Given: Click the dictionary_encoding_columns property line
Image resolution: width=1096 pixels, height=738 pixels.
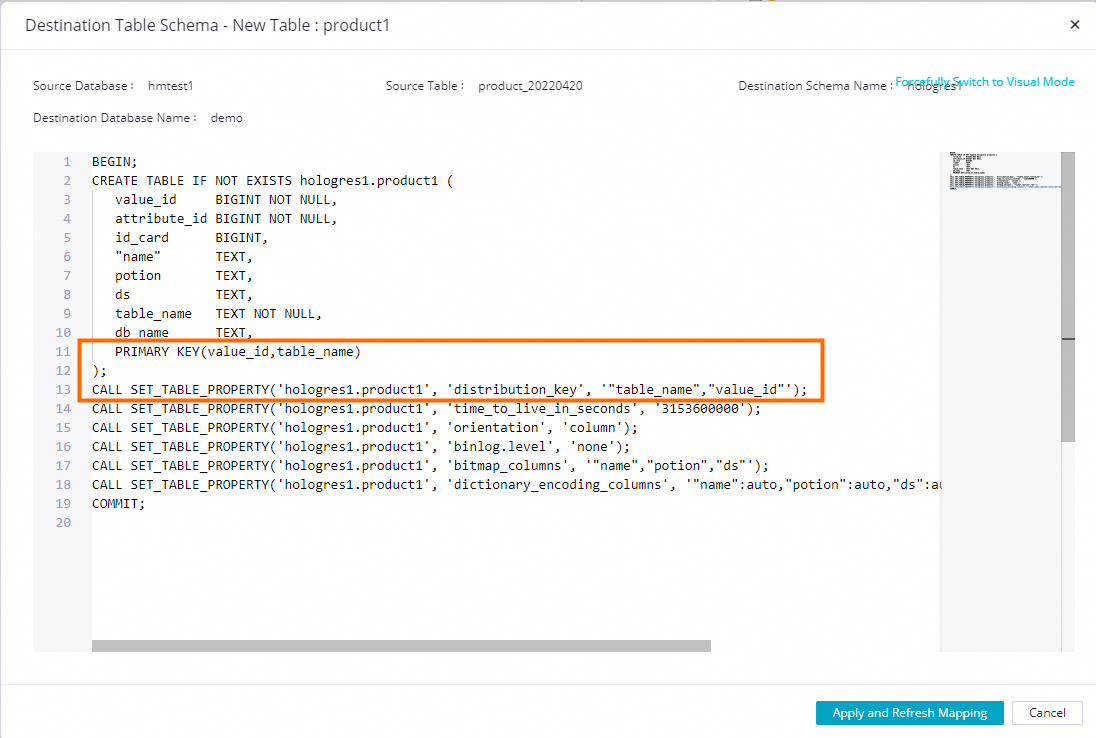Looking at the screenshot, I should click(x=517, y=484).
